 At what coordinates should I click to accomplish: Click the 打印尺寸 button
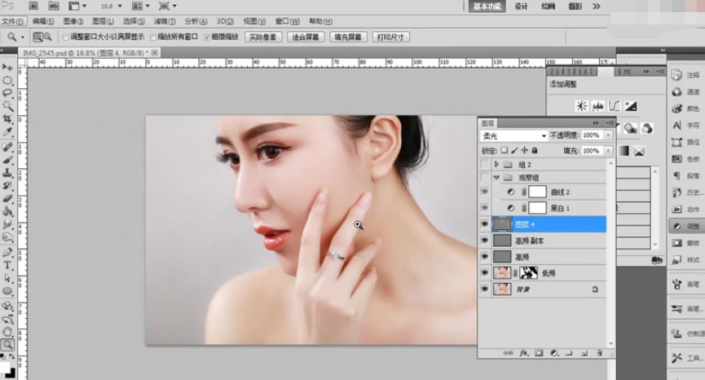tap(391, 37)
